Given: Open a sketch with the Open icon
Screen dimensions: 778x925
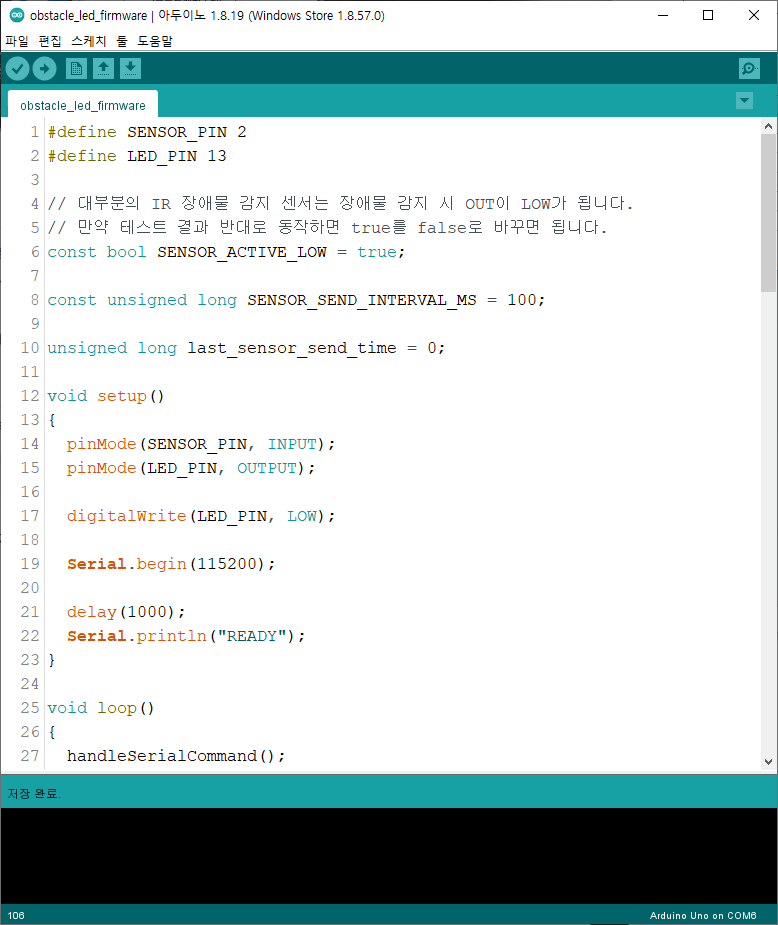Looking at the screenshot, I should (x=103, y=68).
